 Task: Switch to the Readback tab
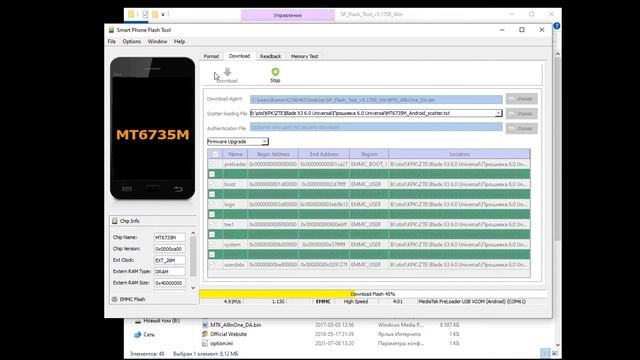click(270, 56)
